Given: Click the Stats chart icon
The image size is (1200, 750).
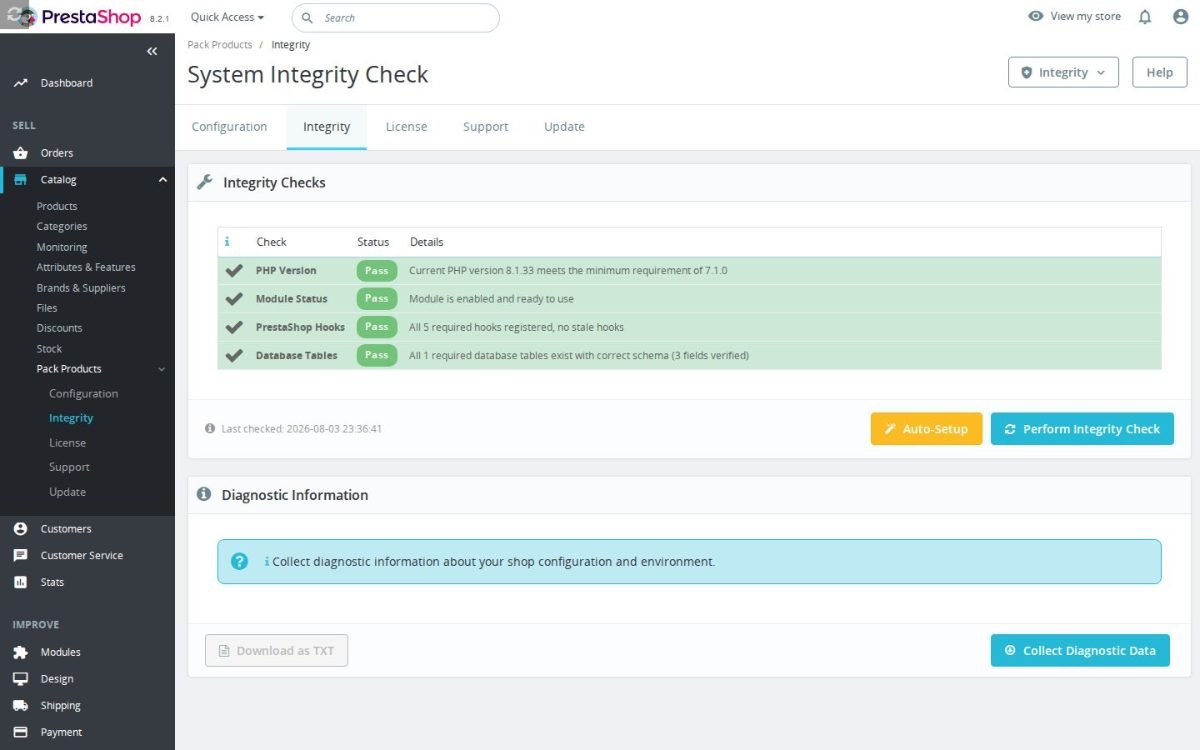Looking at the screenshot, I should (x=20, y=582).
